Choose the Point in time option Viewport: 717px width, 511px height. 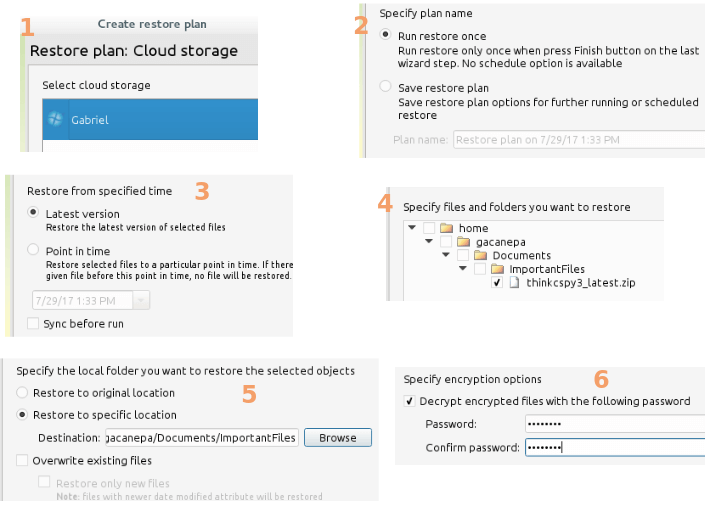click(33, 250)
